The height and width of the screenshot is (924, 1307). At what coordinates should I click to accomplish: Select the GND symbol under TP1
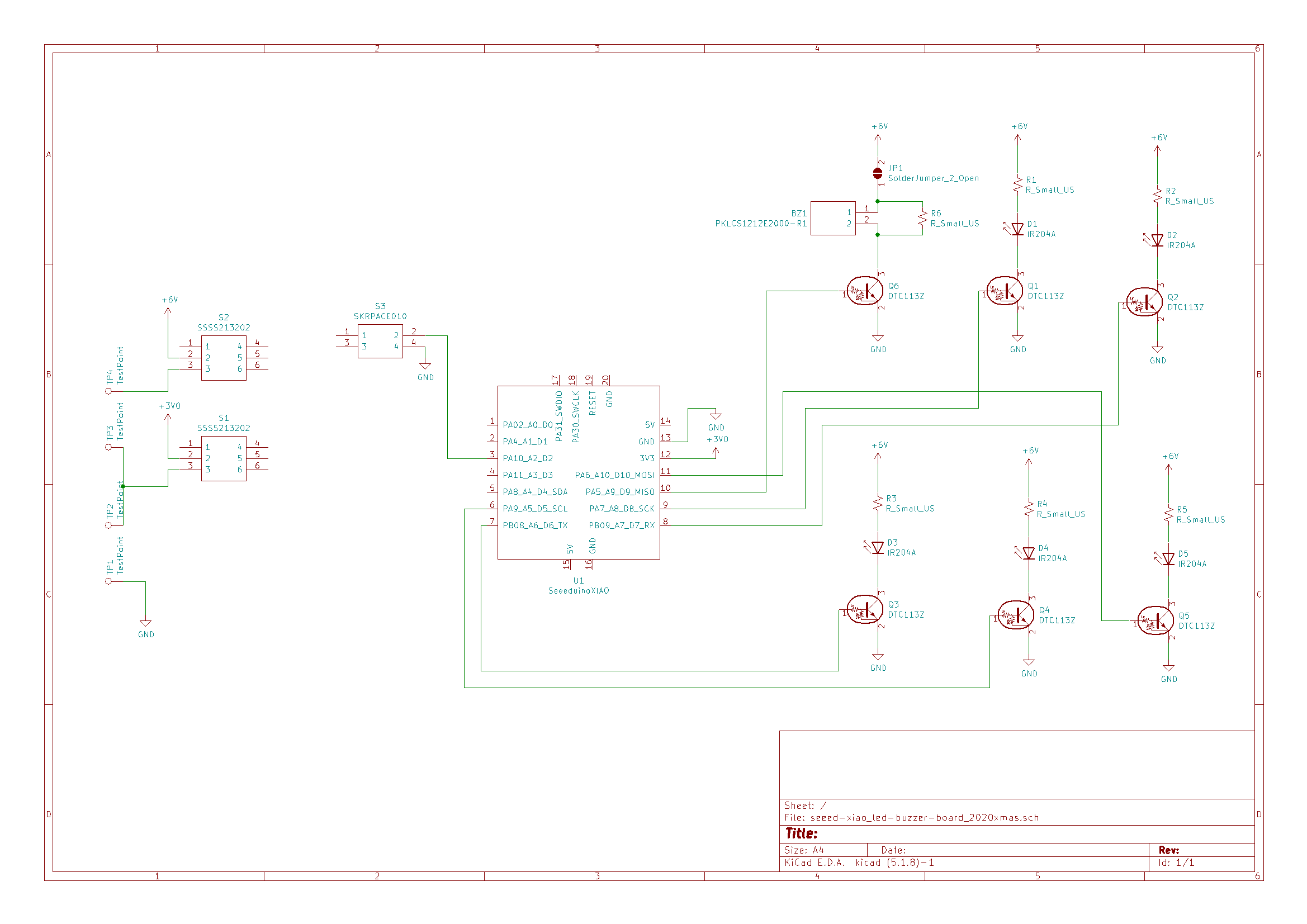[146, 624]
